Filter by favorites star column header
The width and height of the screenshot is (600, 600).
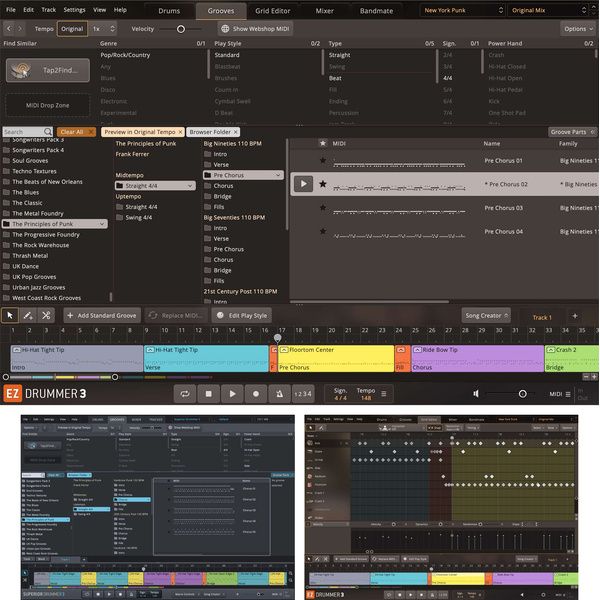323,143
